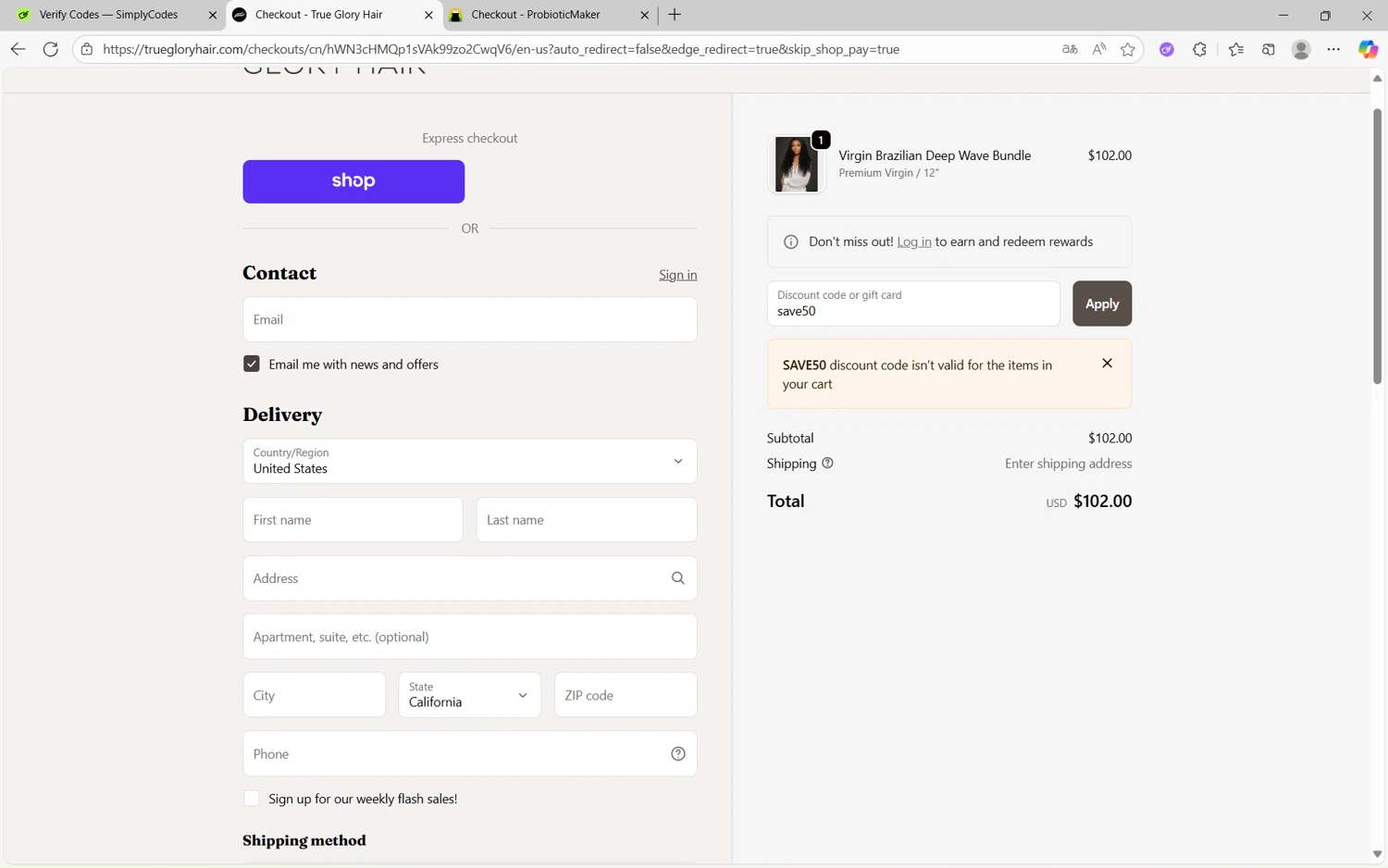Focus the City field
1388x868 pixels.
click(315, 695)
